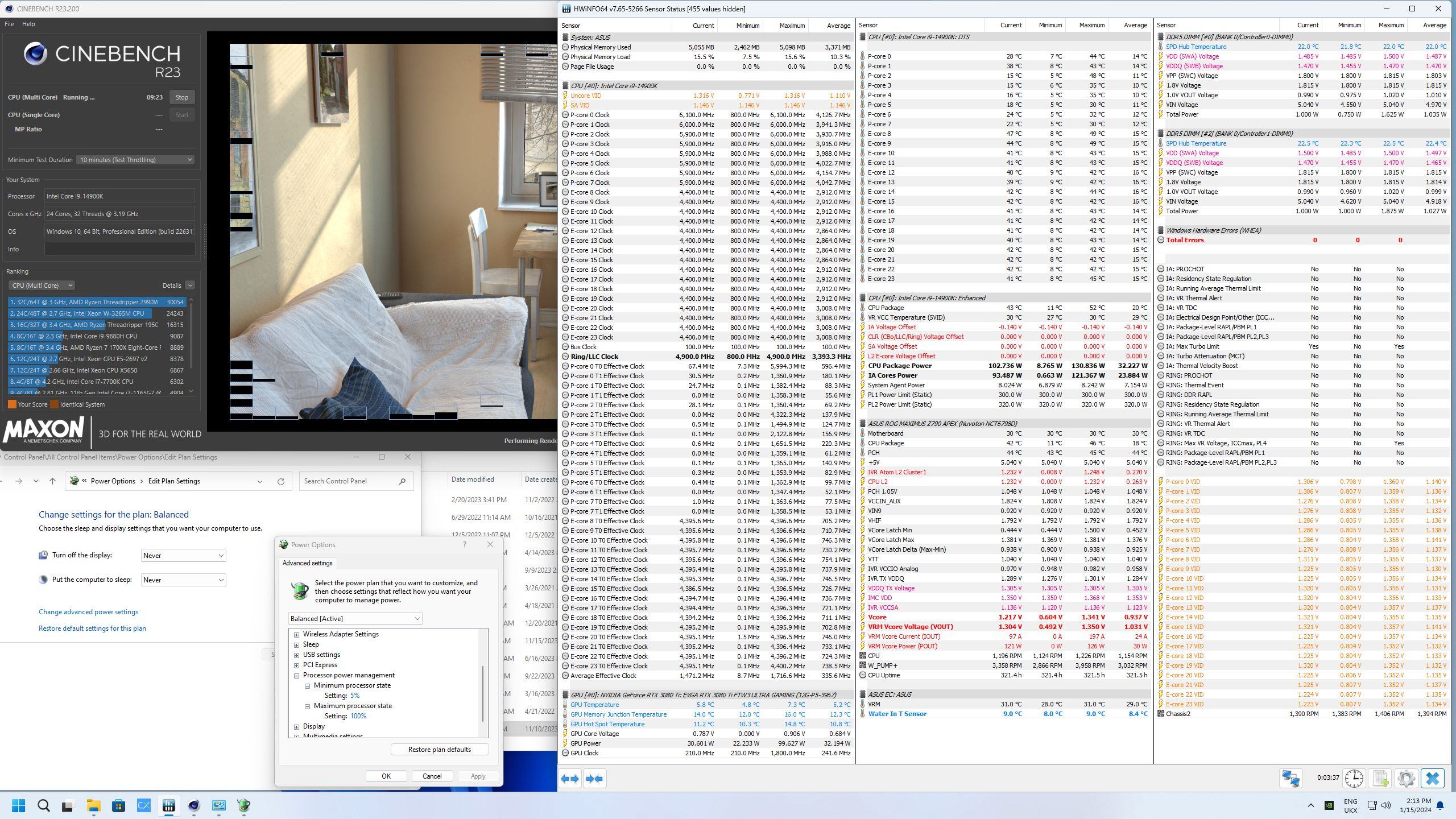The image size is (1456, 819).
Task: Open Task View in taskbar
Action: [68, 805]
